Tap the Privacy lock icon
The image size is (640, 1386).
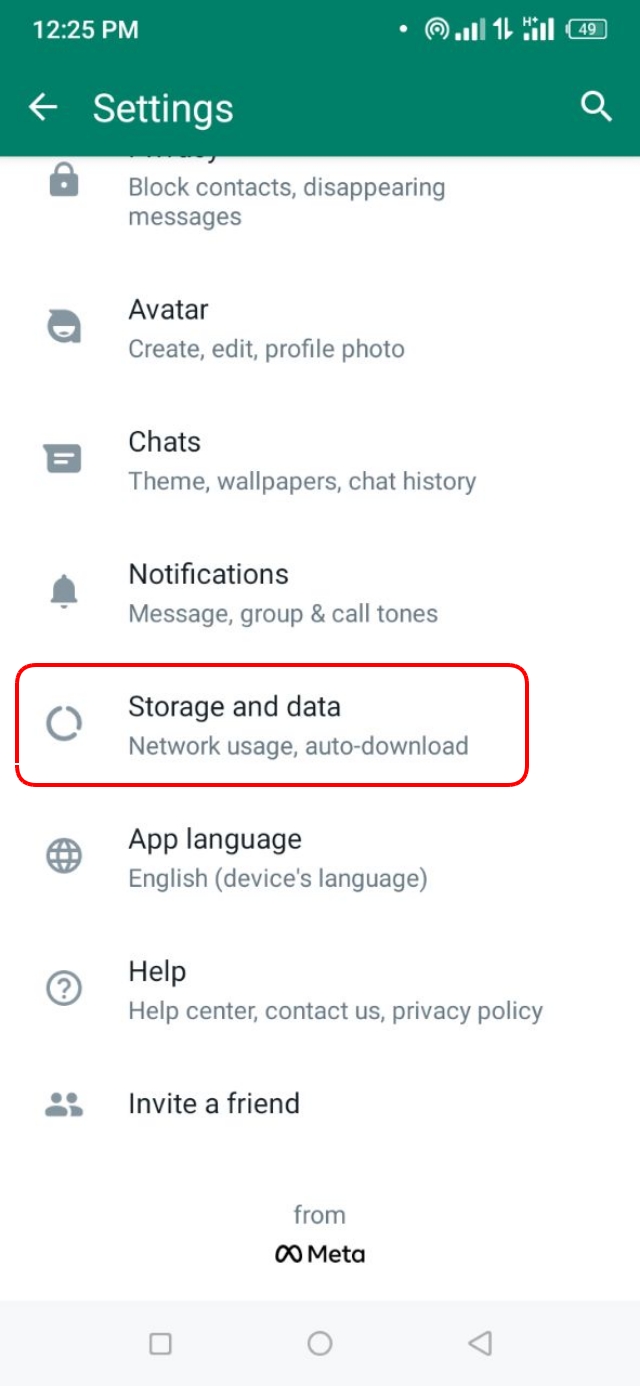pyautogui.click(x=62, y=181)
